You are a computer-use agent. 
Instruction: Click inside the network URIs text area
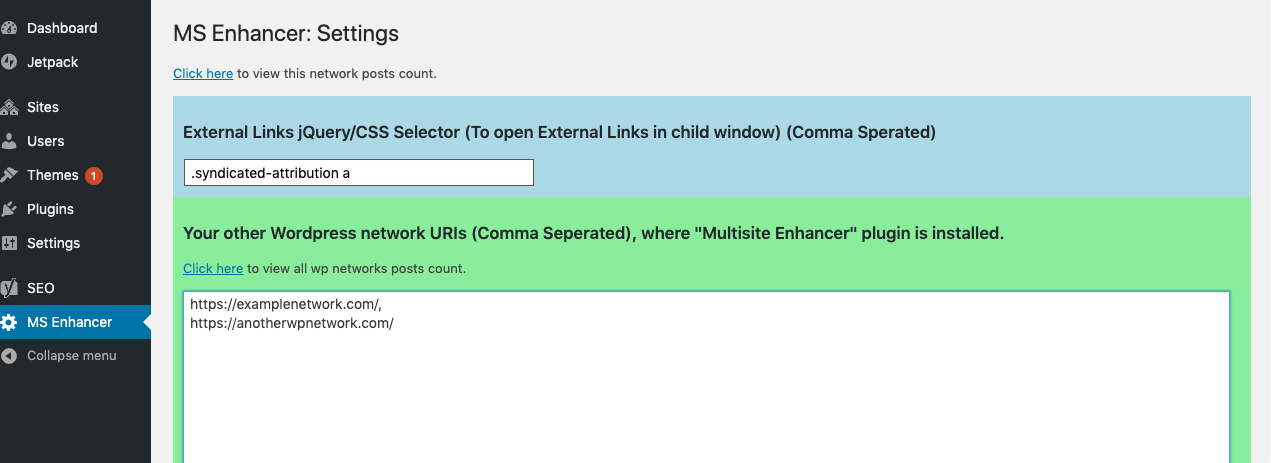pyautogui.click(x=707, y=377)
